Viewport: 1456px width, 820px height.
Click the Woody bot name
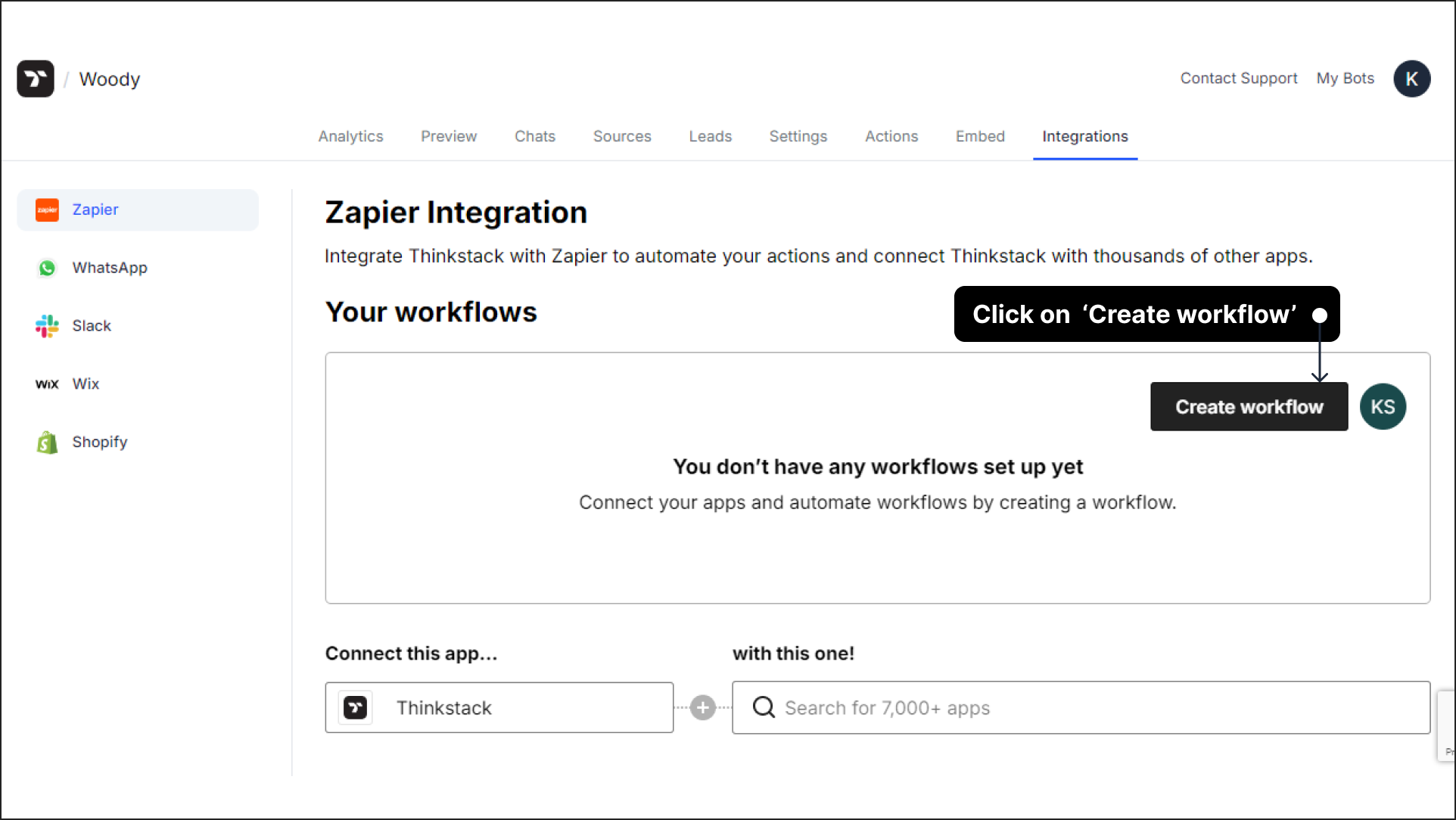click(110, 79)
